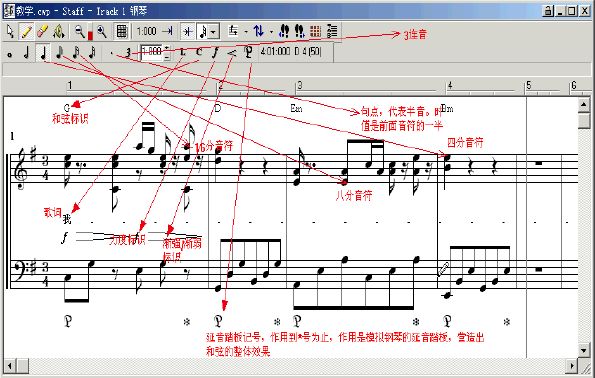Click the 我 lyric under first measure
The image size is (595, 378).
tap(67, 219)
